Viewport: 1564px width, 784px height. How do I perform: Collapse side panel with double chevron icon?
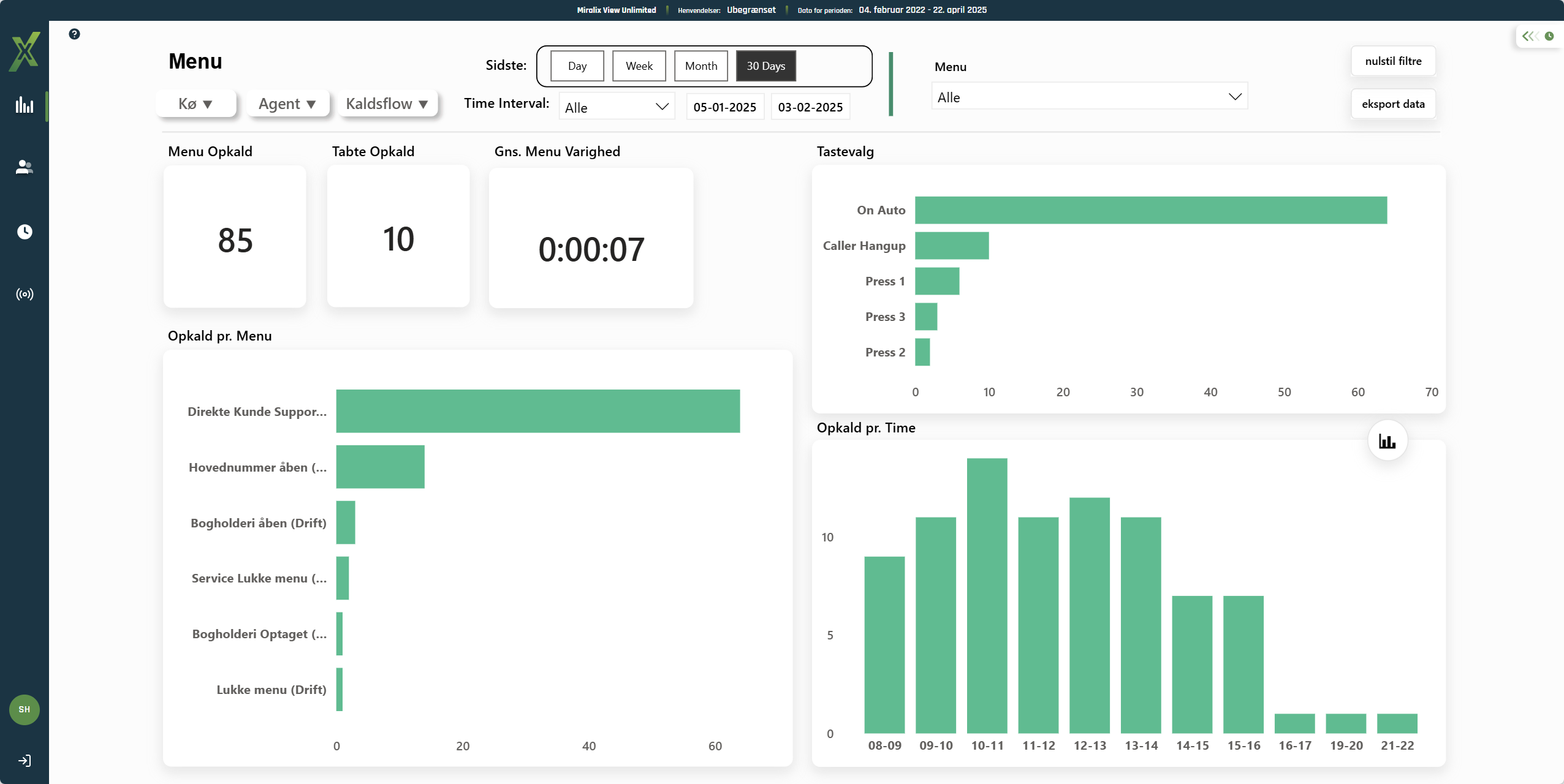[1530, 36]
